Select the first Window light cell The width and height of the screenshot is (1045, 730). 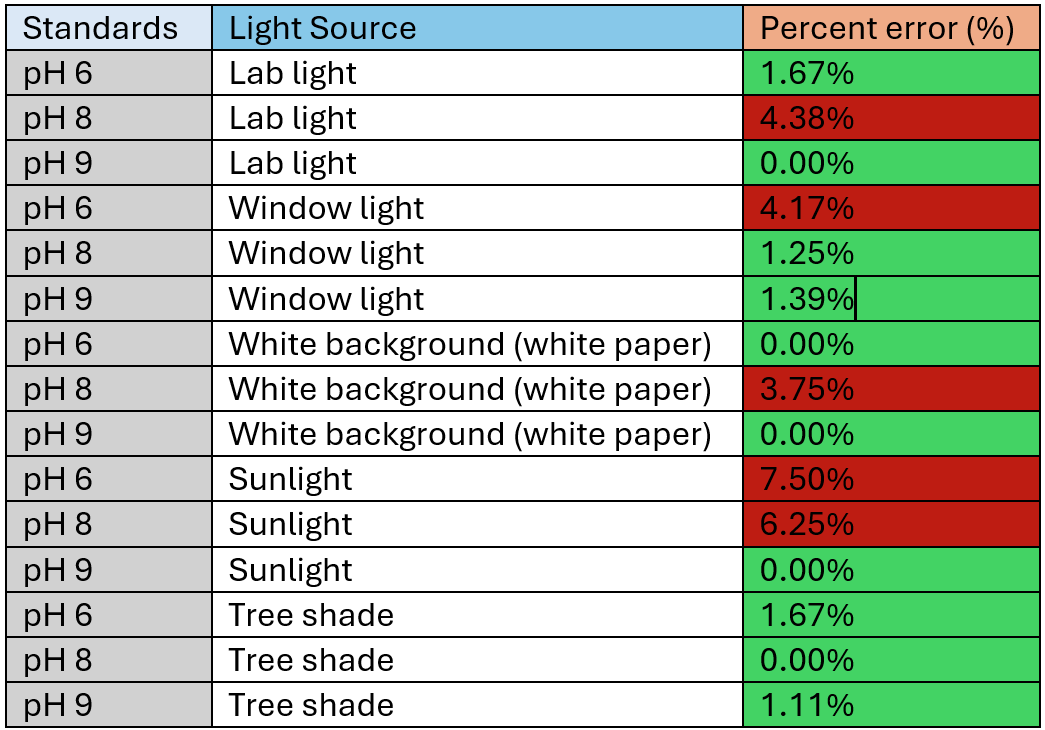pos(477,208)
